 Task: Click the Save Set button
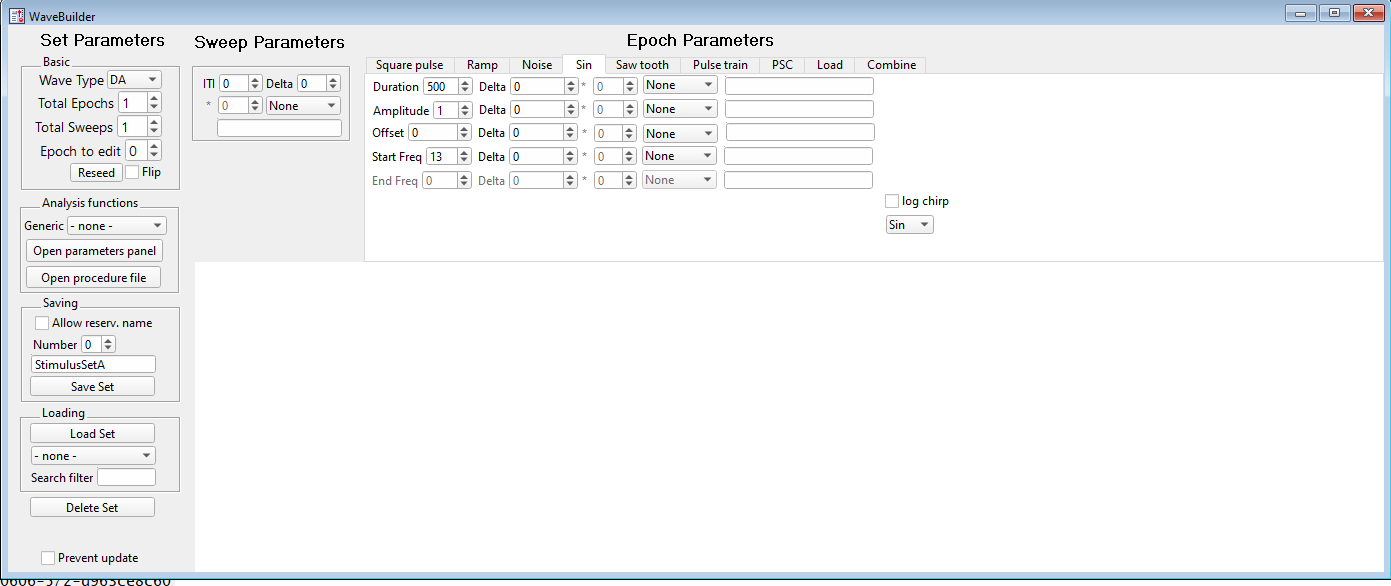[x=92, y=386]
